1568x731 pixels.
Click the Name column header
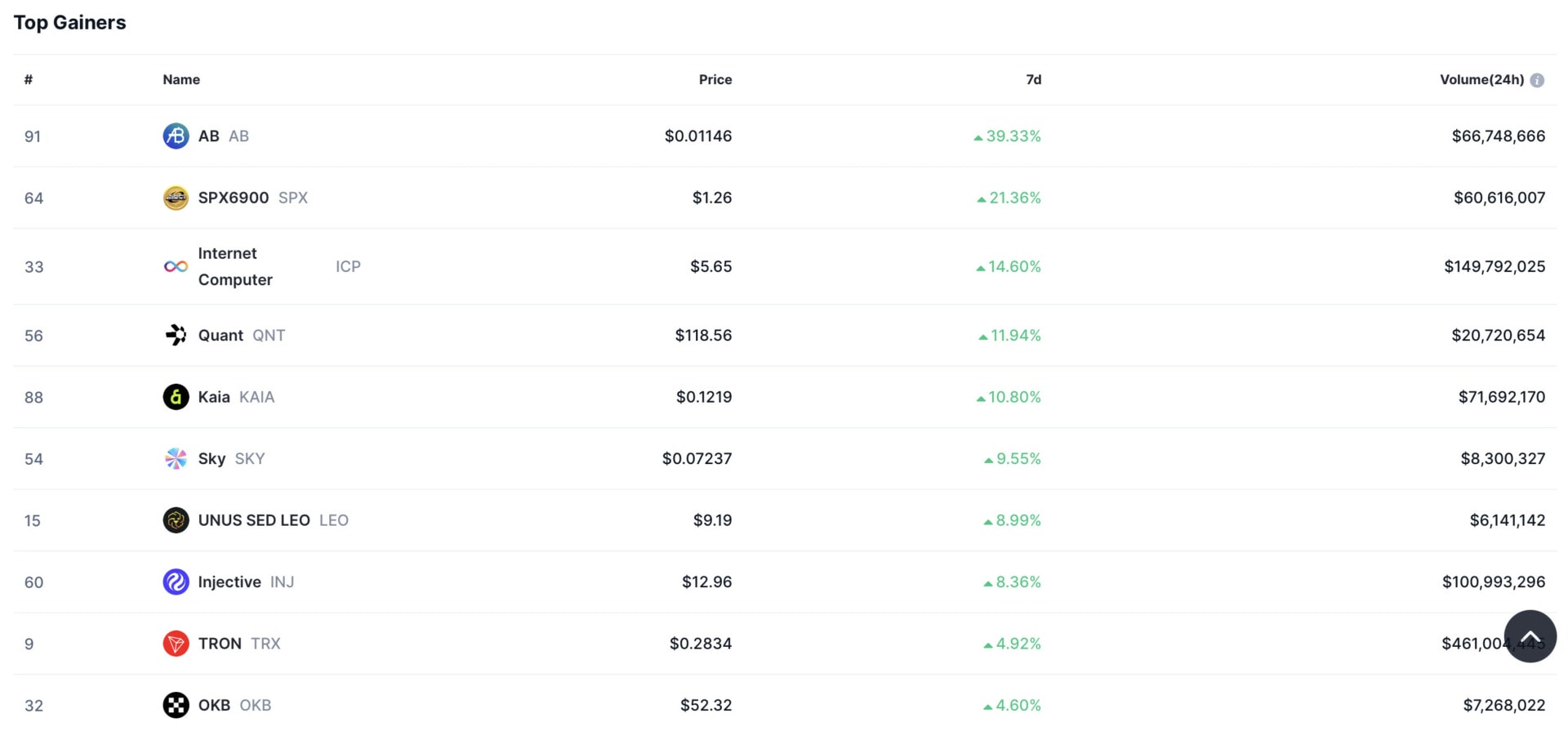tap(181, 79)
